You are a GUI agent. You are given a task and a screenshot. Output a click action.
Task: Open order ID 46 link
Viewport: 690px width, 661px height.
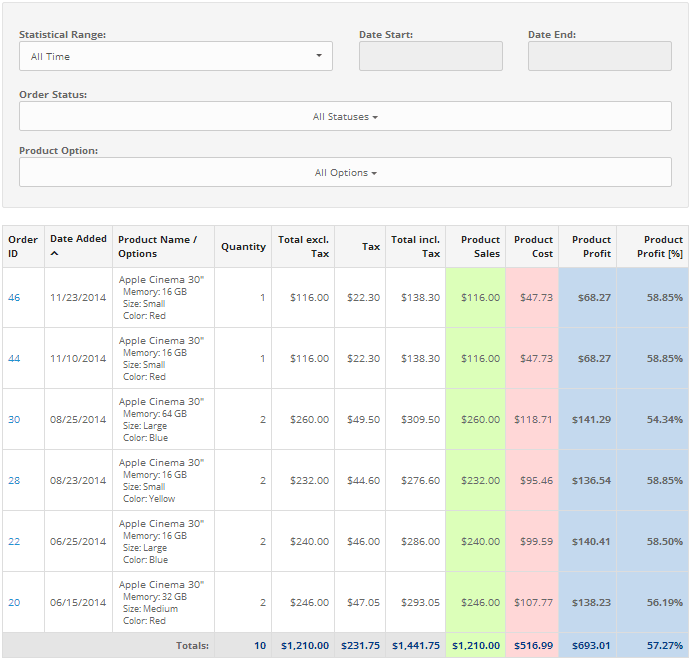[x=14, y=297]
